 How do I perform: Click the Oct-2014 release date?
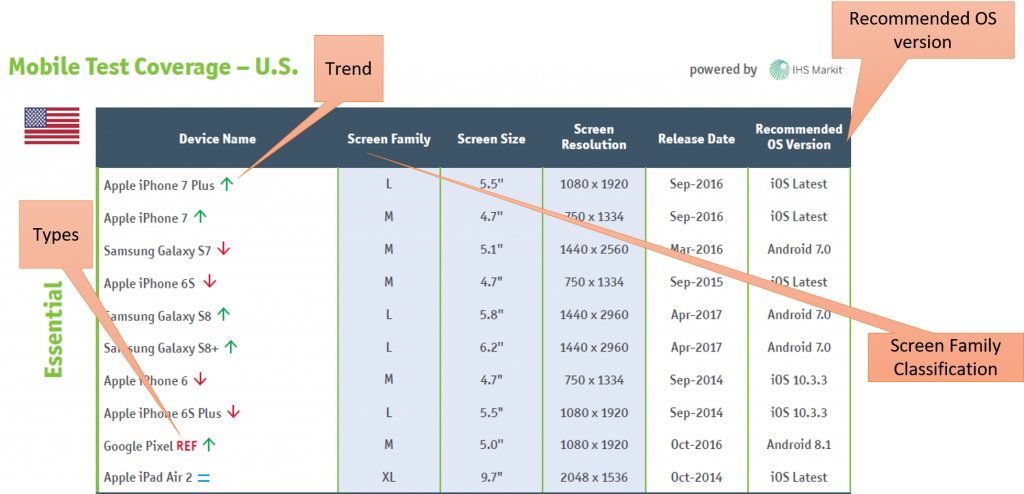[x=696, y=478]
